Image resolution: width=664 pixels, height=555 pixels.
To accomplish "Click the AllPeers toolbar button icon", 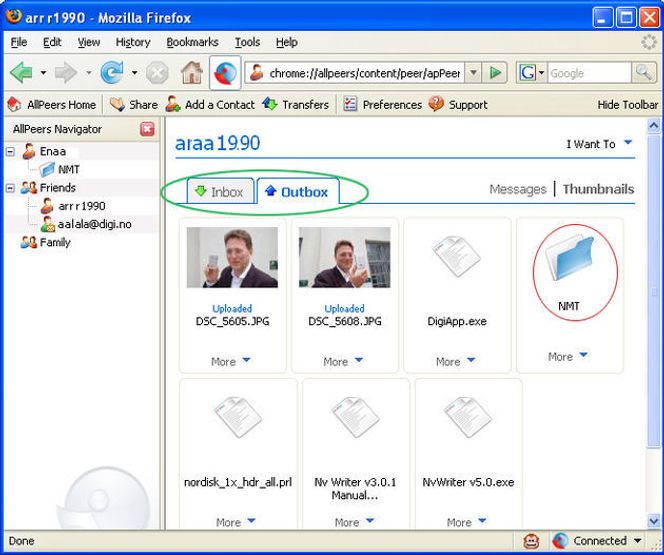I will (x=225, y=73).
